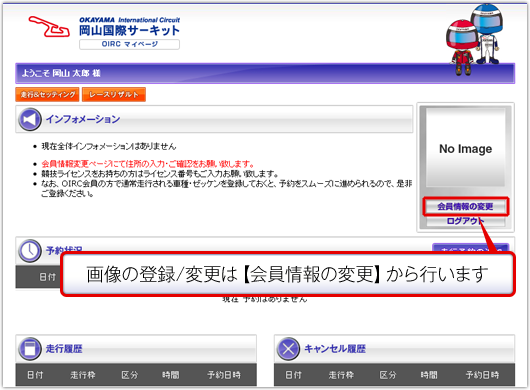Click 予約日時 column header in キャンセル履歴 table

click(482, 375)
